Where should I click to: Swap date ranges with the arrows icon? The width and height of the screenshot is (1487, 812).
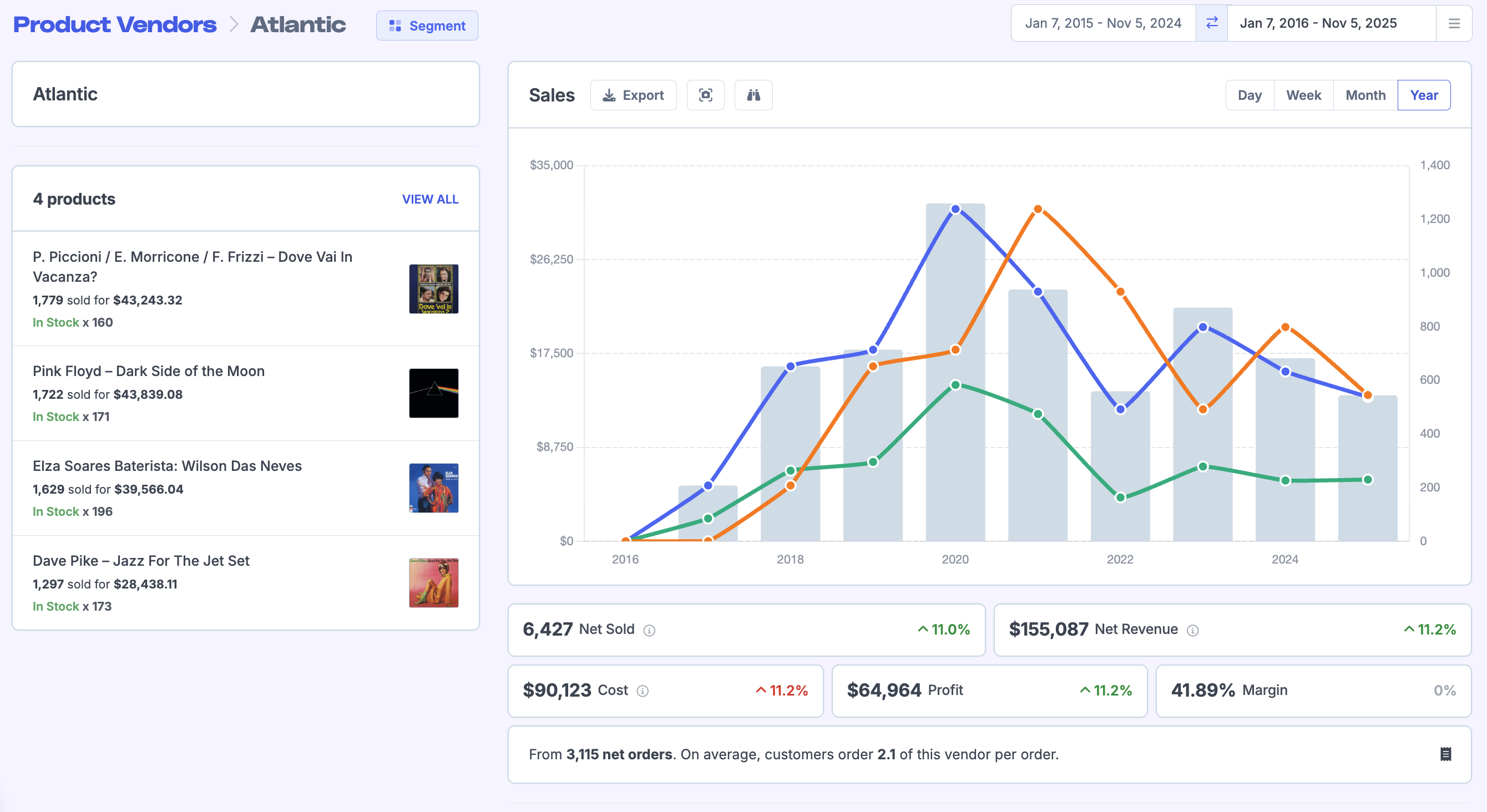pos(1212,23)
